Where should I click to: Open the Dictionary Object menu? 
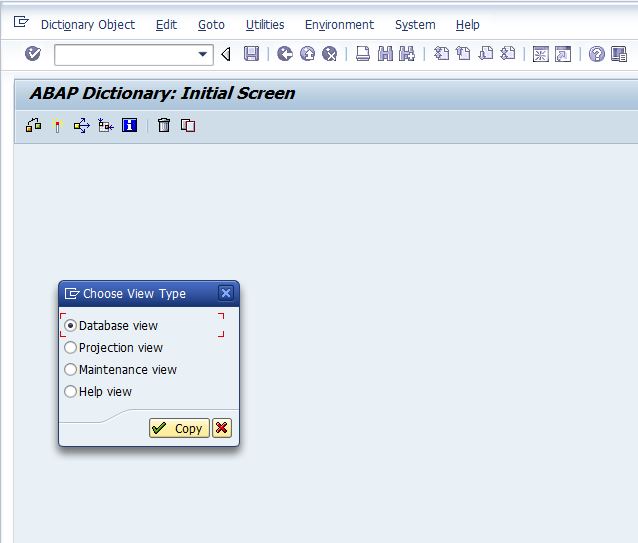[88, 25]
